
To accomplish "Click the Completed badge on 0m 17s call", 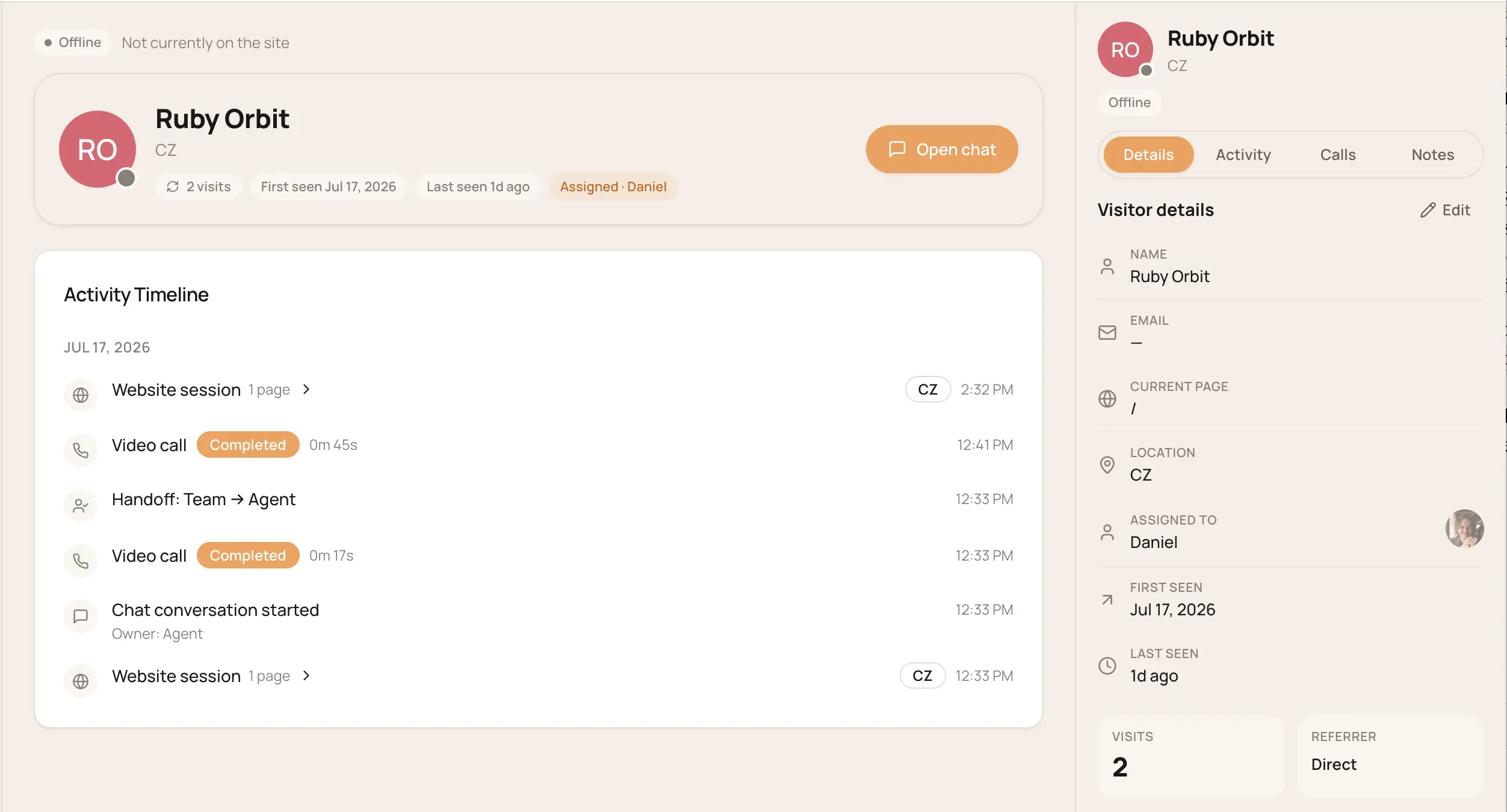I will tap(247, 555).
